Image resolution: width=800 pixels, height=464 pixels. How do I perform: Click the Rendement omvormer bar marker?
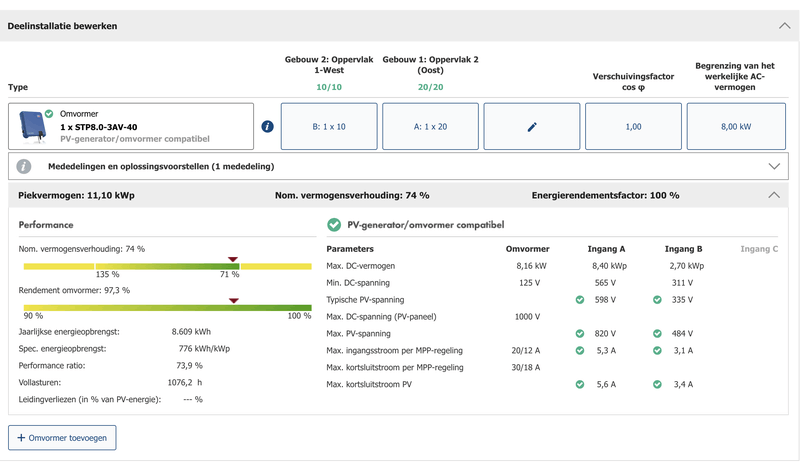tap(233, 299)
